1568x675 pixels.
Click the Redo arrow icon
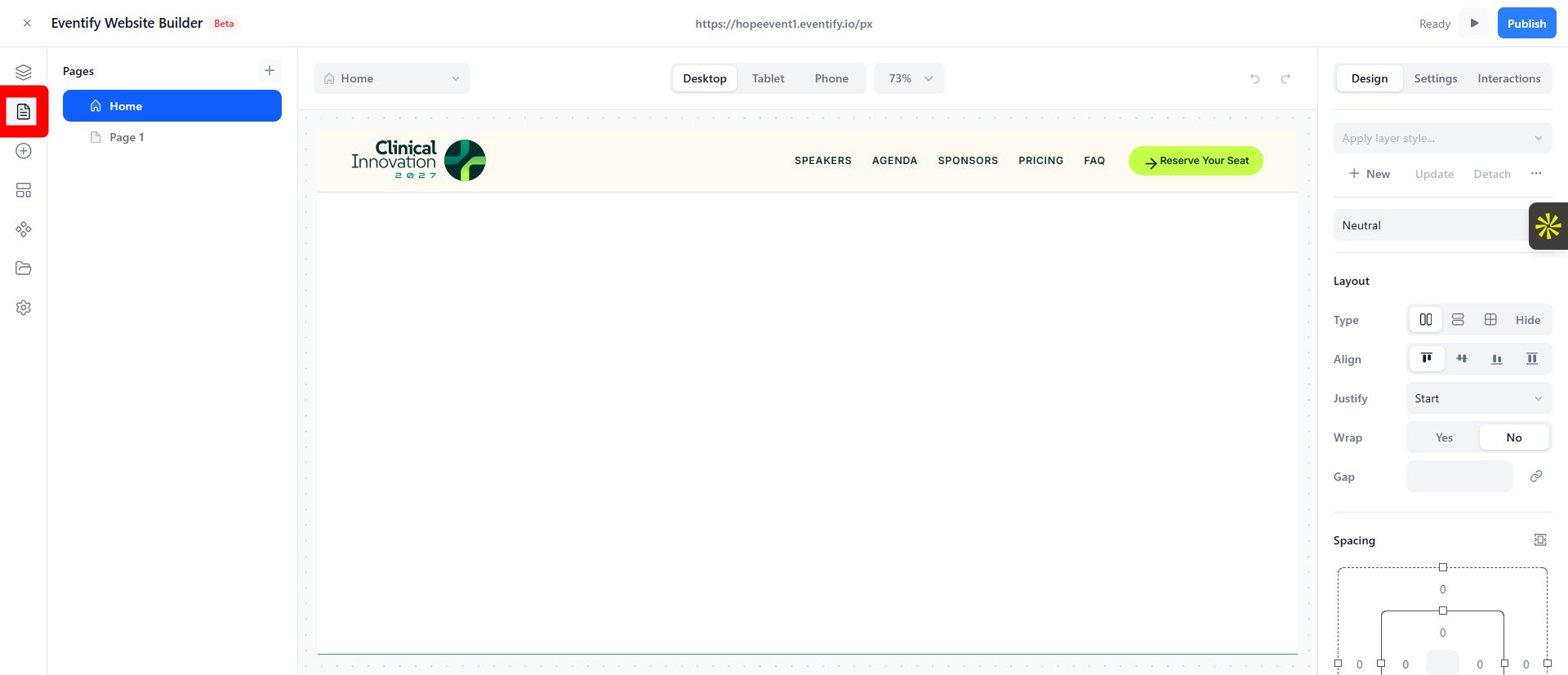pyautogui.click(x=1285, y=78)
